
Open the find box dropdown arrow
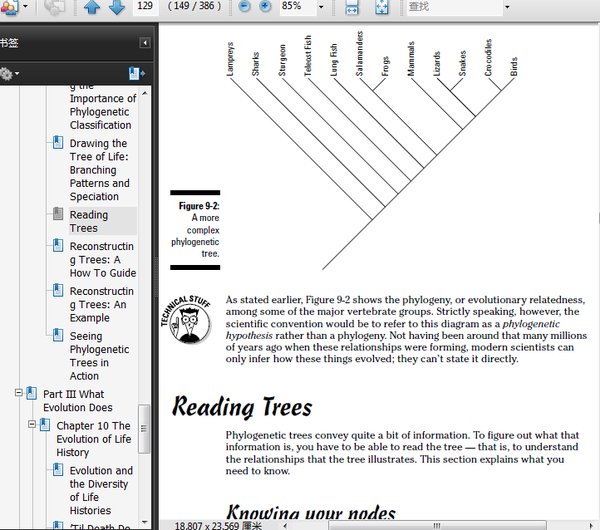(x=507, y=7)
